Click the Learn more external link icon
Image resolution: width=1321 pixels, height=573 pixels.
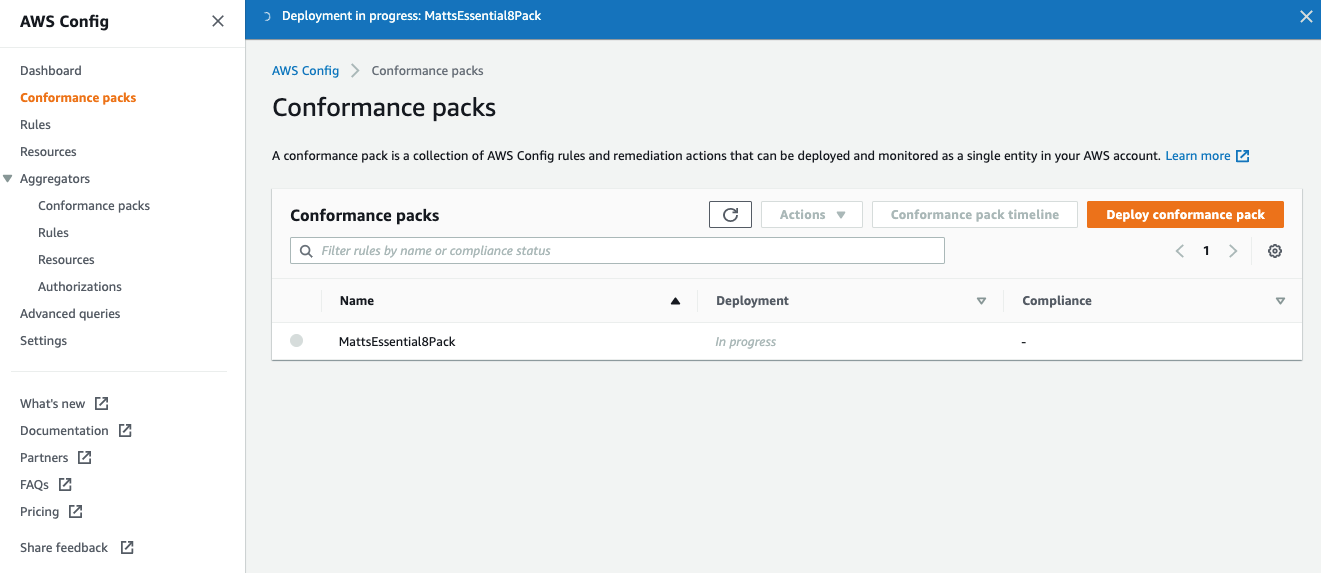pos(1243,156)
